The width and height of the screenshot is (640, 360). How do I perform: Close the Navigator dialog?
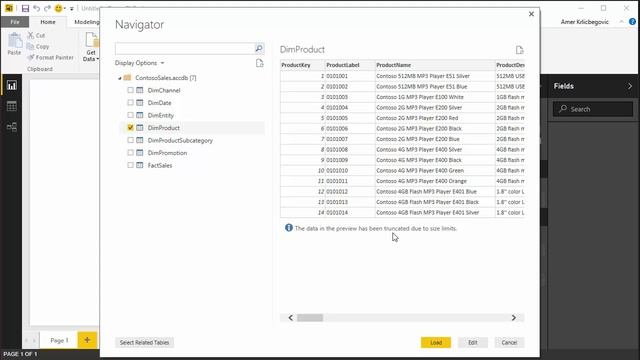531,14
